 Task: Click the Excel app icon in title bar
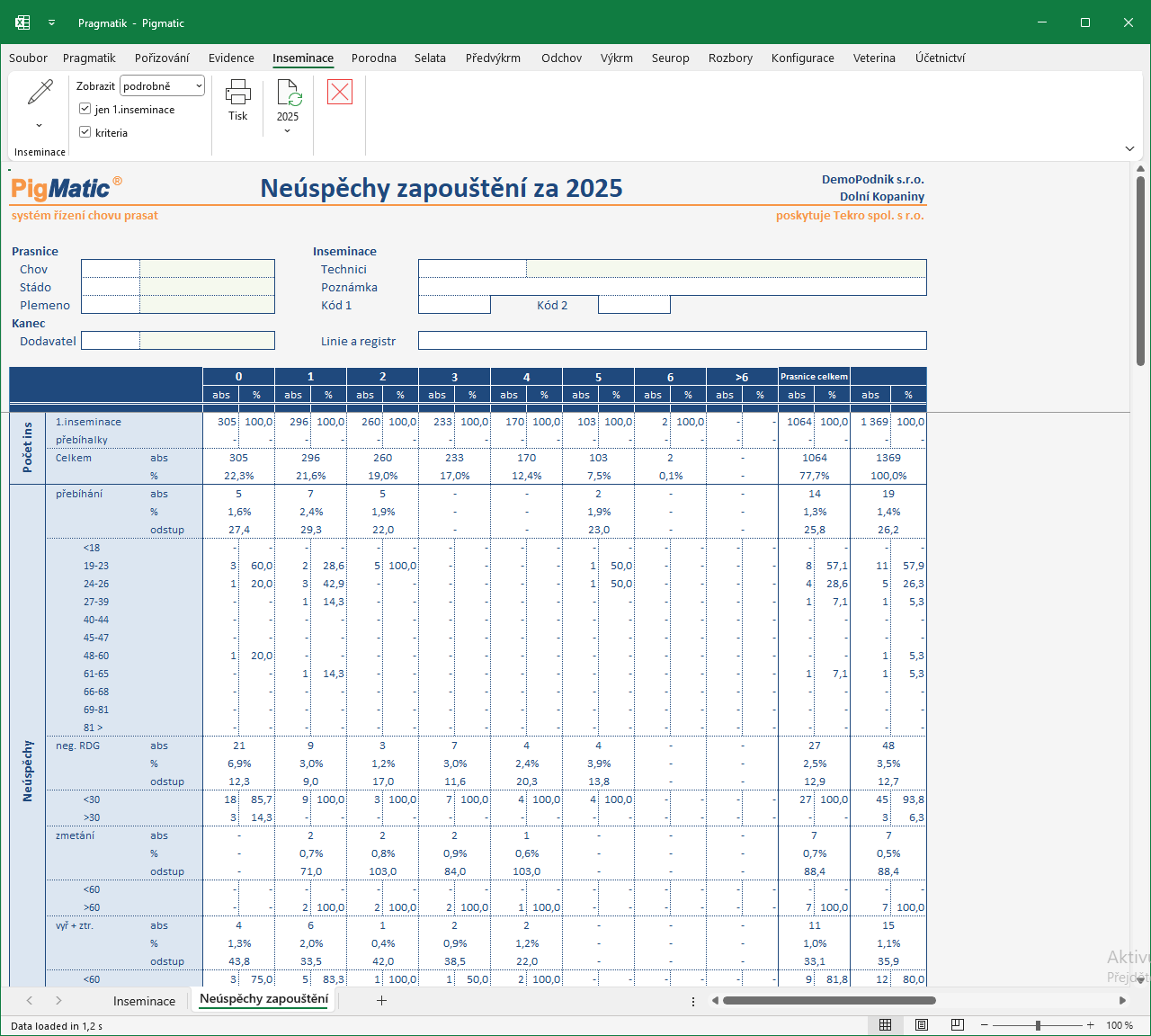[x=22, y=22]
